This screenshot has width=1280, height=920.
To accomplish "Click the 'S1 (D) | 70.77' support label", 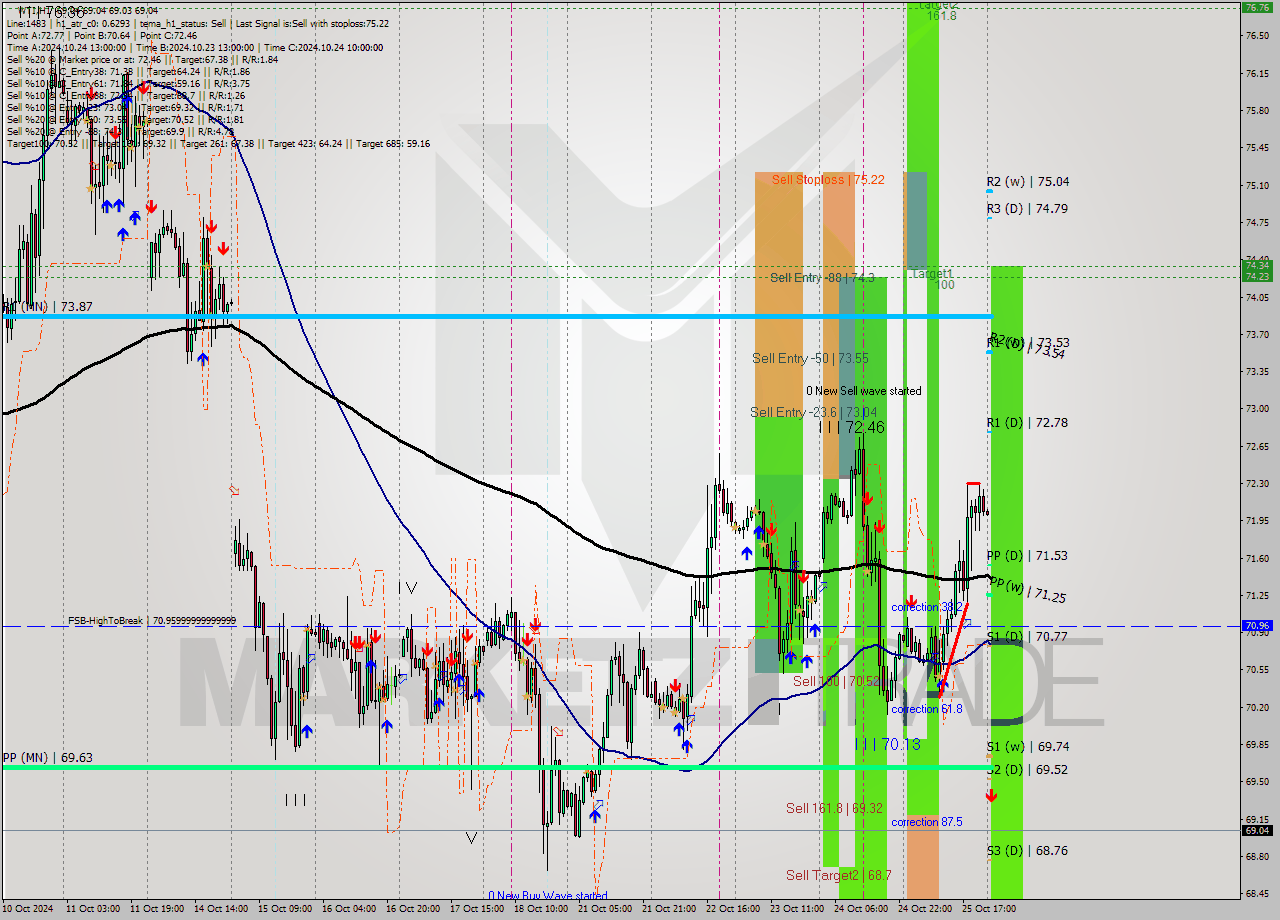I will 1026,636.
